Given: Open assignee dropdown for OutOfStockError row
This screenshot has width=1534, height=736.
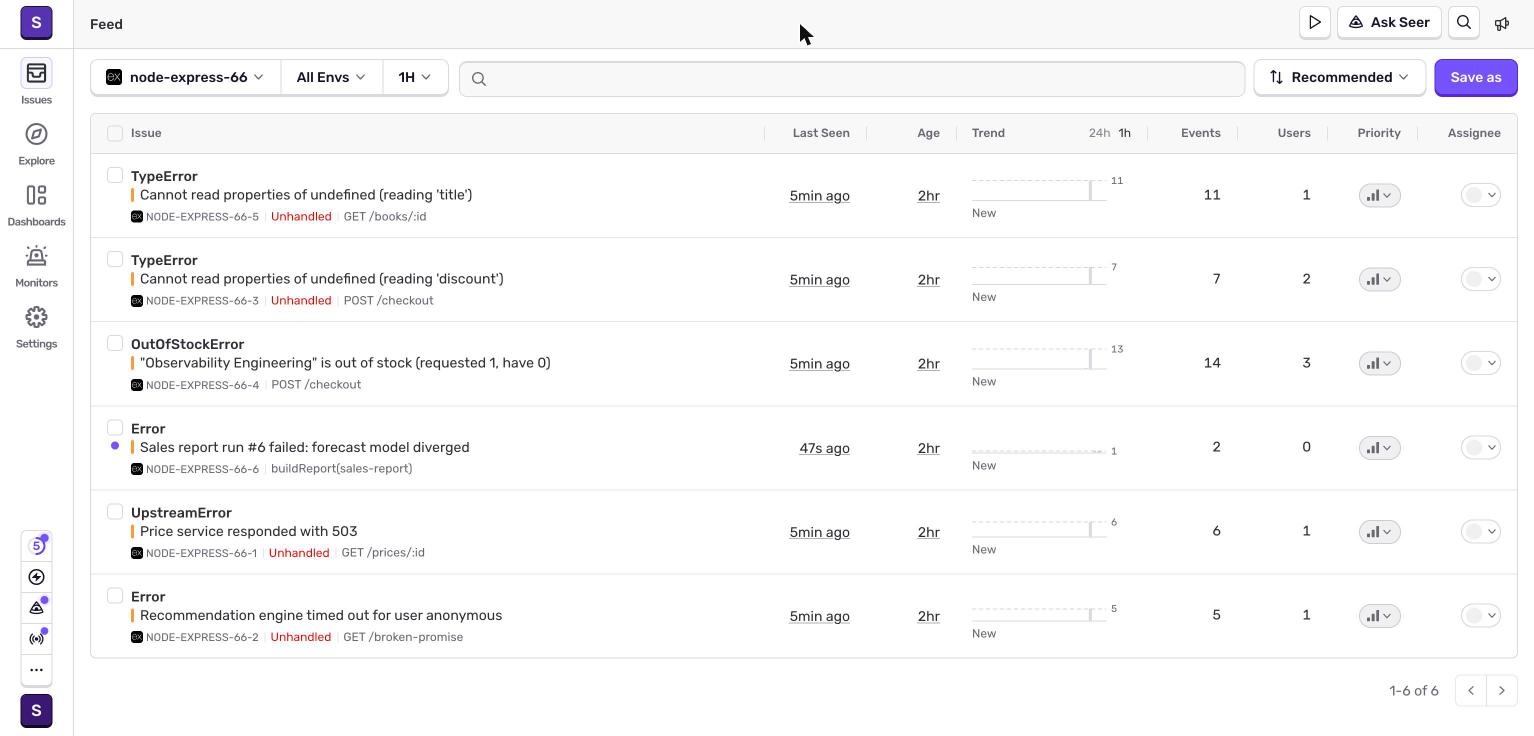Looking at the screenshot, I should pos(1481,363).
